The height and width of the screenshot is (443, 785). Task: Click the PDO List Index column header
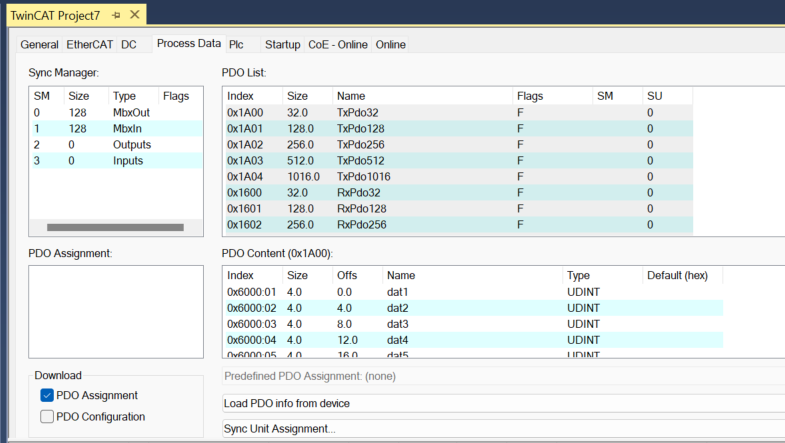point(254,96)
